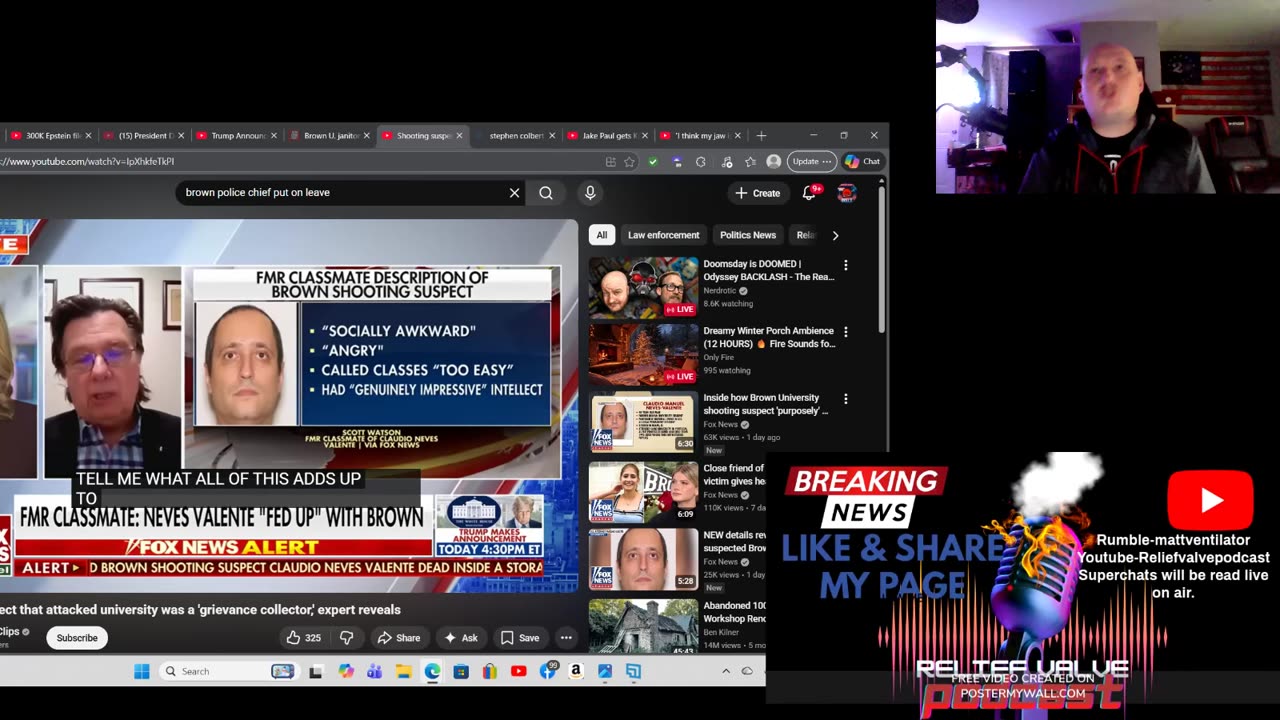Switch to Trump Announcement tab
This screenshot has width=1280, height=720.
[x=238, y=135]
